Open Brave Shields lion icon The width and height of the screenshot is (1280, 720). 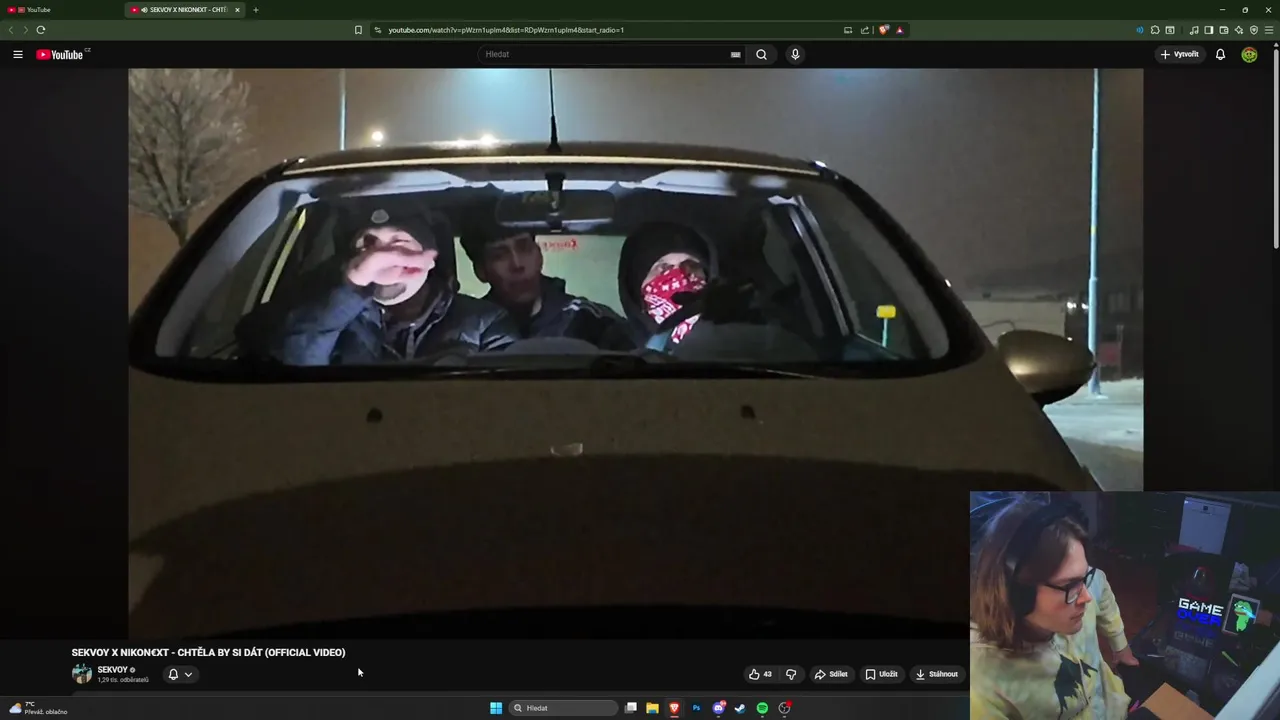[883, 30]
